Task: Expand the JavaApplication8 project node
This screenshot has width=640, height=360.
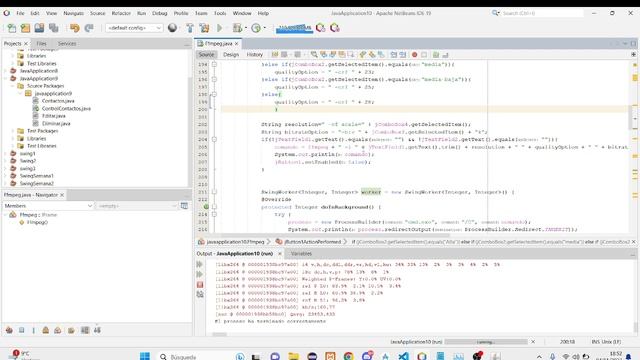Action: pyautogui.click(x=6, y=71)
